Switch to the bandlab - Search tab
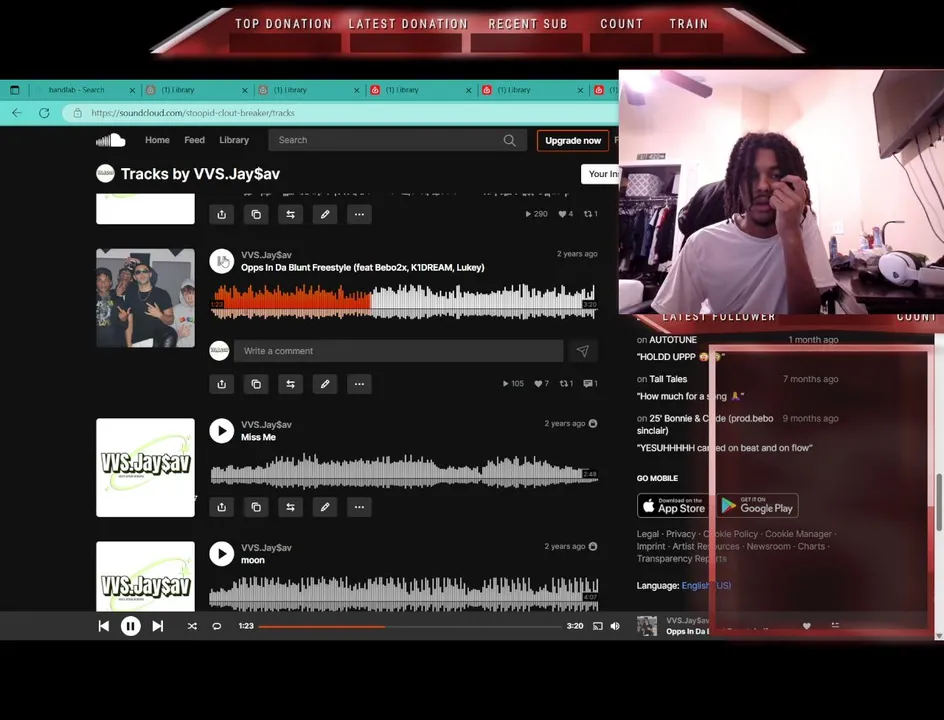The width and height of the screenshot is (944, 720). coord(76,90)
